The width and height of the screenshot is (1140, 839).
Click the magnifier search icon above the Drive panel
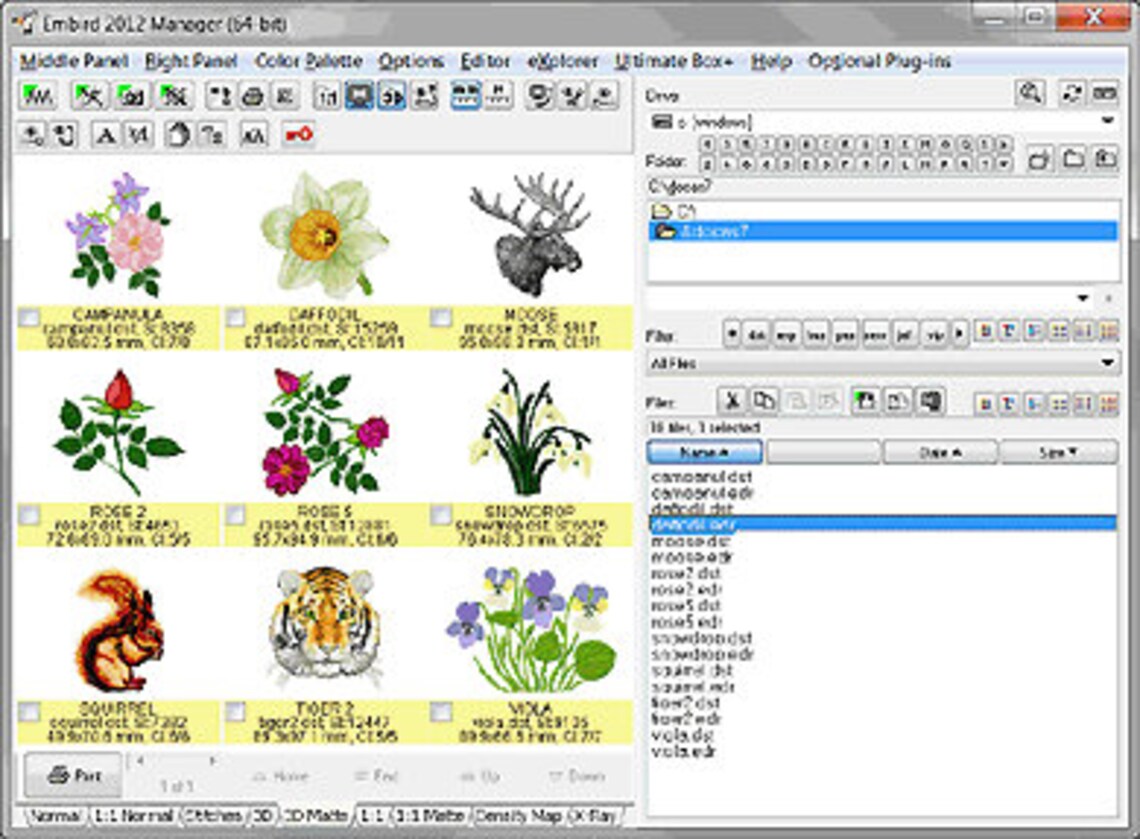coord(1032,92)
